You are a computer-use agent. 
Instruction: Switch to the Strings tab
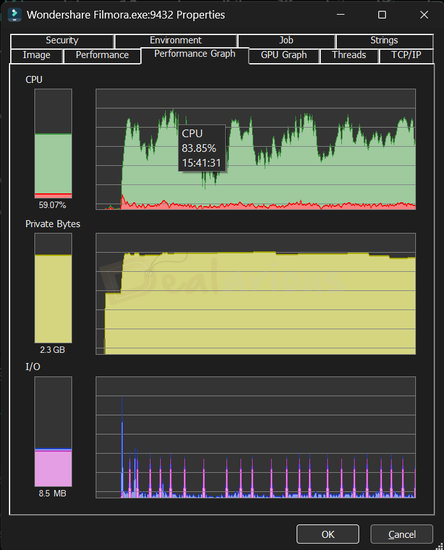(384, 41)
